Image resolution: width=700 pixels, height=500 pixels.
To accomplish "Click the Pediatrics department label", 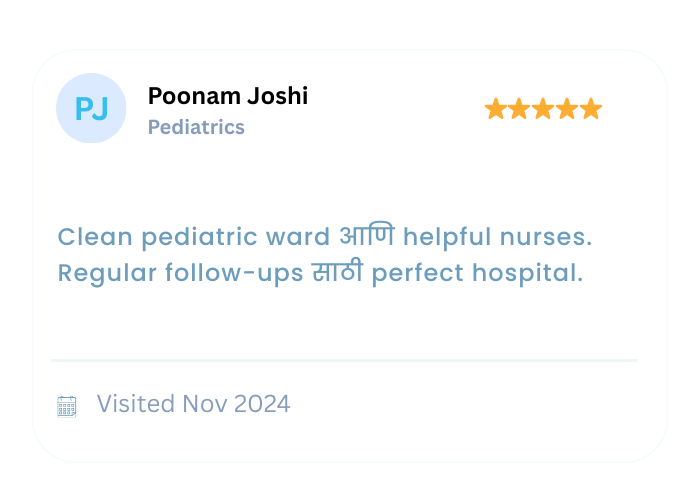I will 196,127.
